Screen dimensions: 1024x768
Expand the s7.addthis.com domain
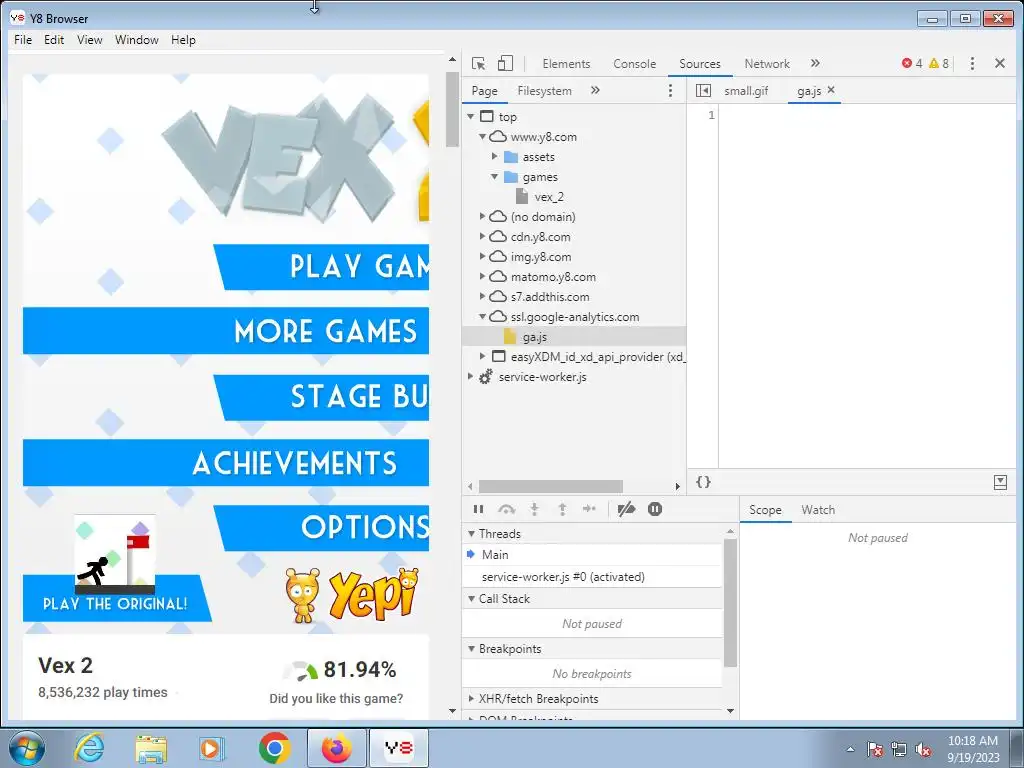point(483,296)
